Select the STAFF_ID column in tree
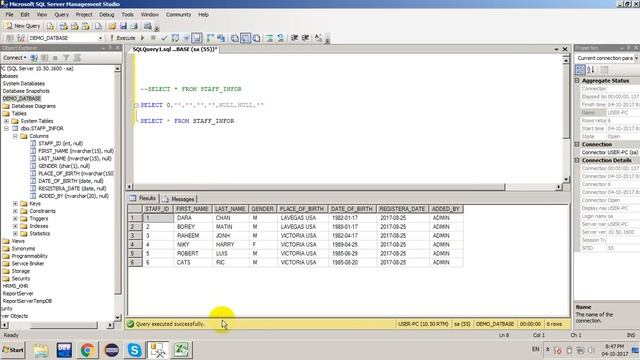 coord(60,143)
